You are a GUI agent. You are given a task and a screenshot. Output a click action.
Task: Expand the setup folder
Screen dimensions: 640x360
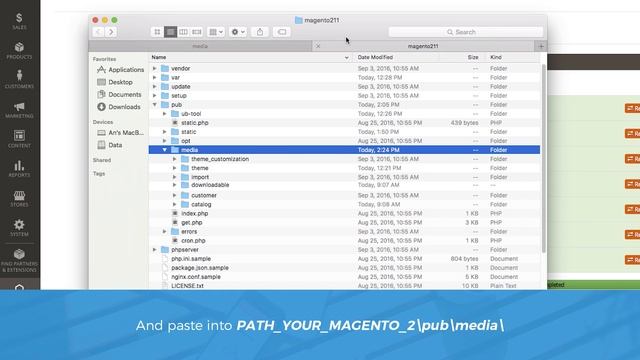point(155,96)
